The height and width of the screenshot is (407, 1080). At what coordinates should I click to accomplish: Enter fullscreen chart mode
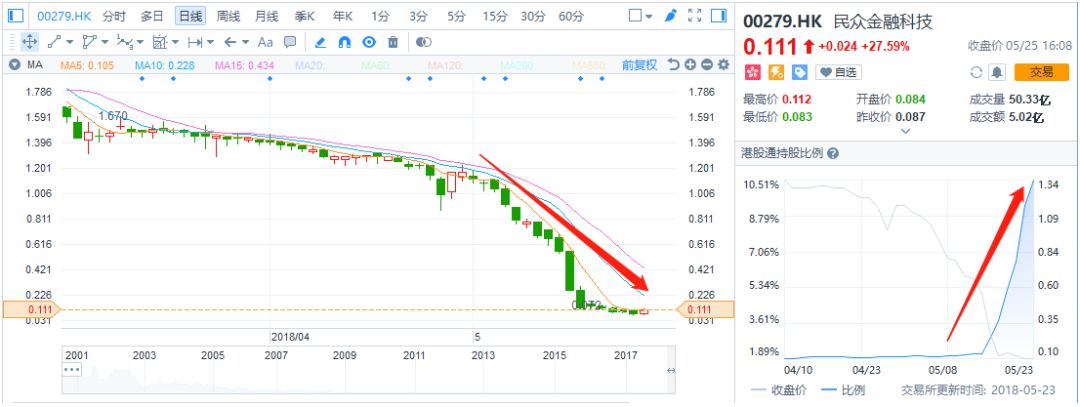695,15
